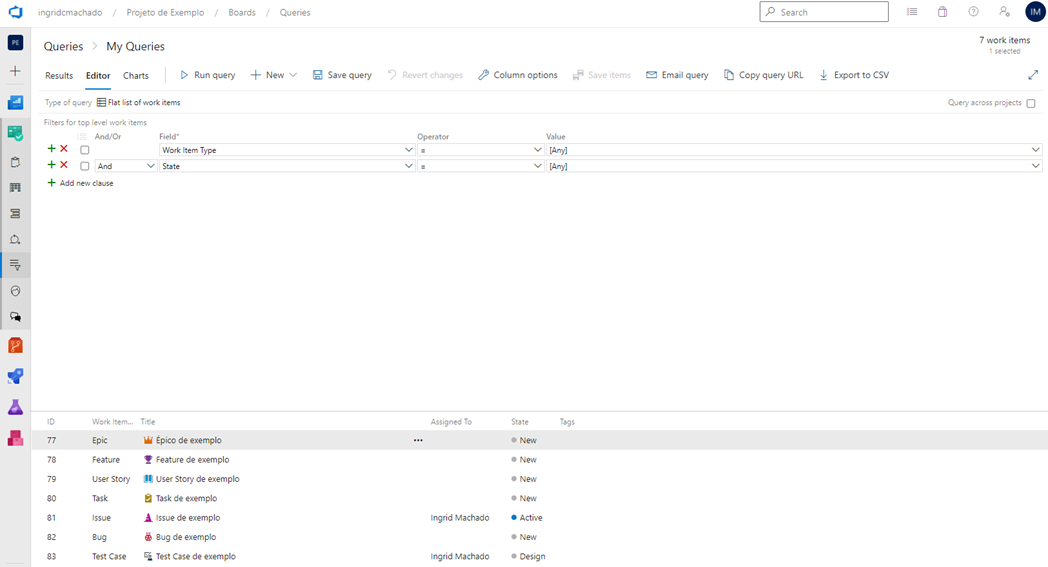Screen dimensions: 1048x567
Task: Select the Editor tab
Action: pos(98,76)
